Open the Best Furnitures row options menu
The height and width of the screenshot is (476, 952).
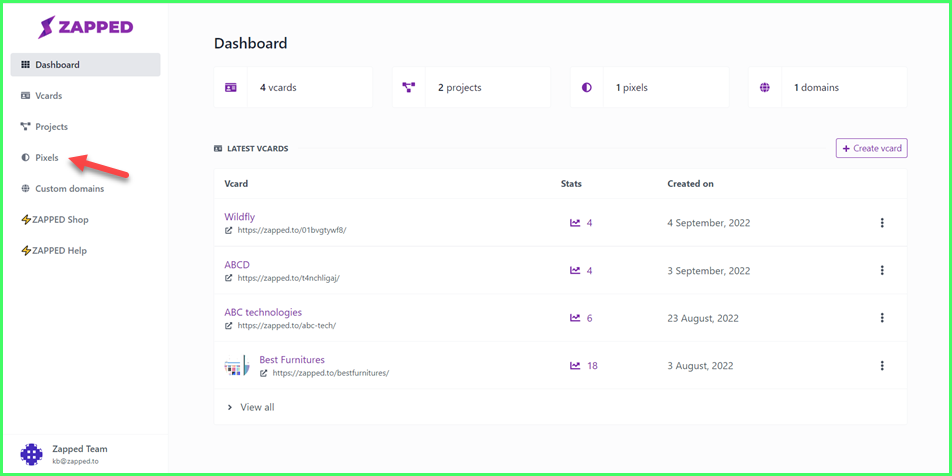882,366
